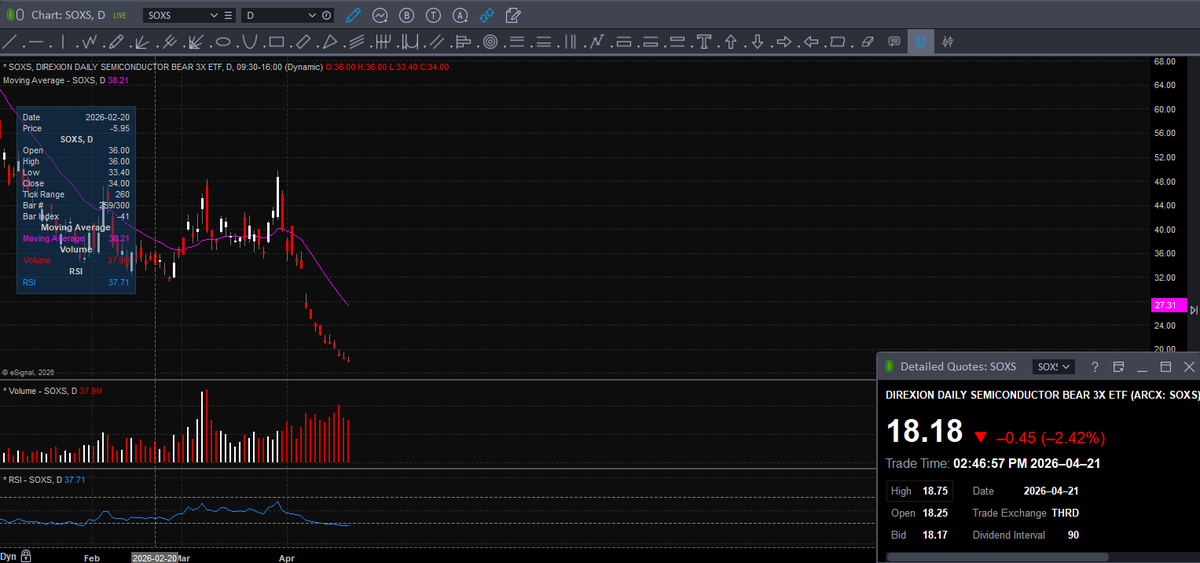Toggle the Dyn lock at chart bottom

click(27, 556)
